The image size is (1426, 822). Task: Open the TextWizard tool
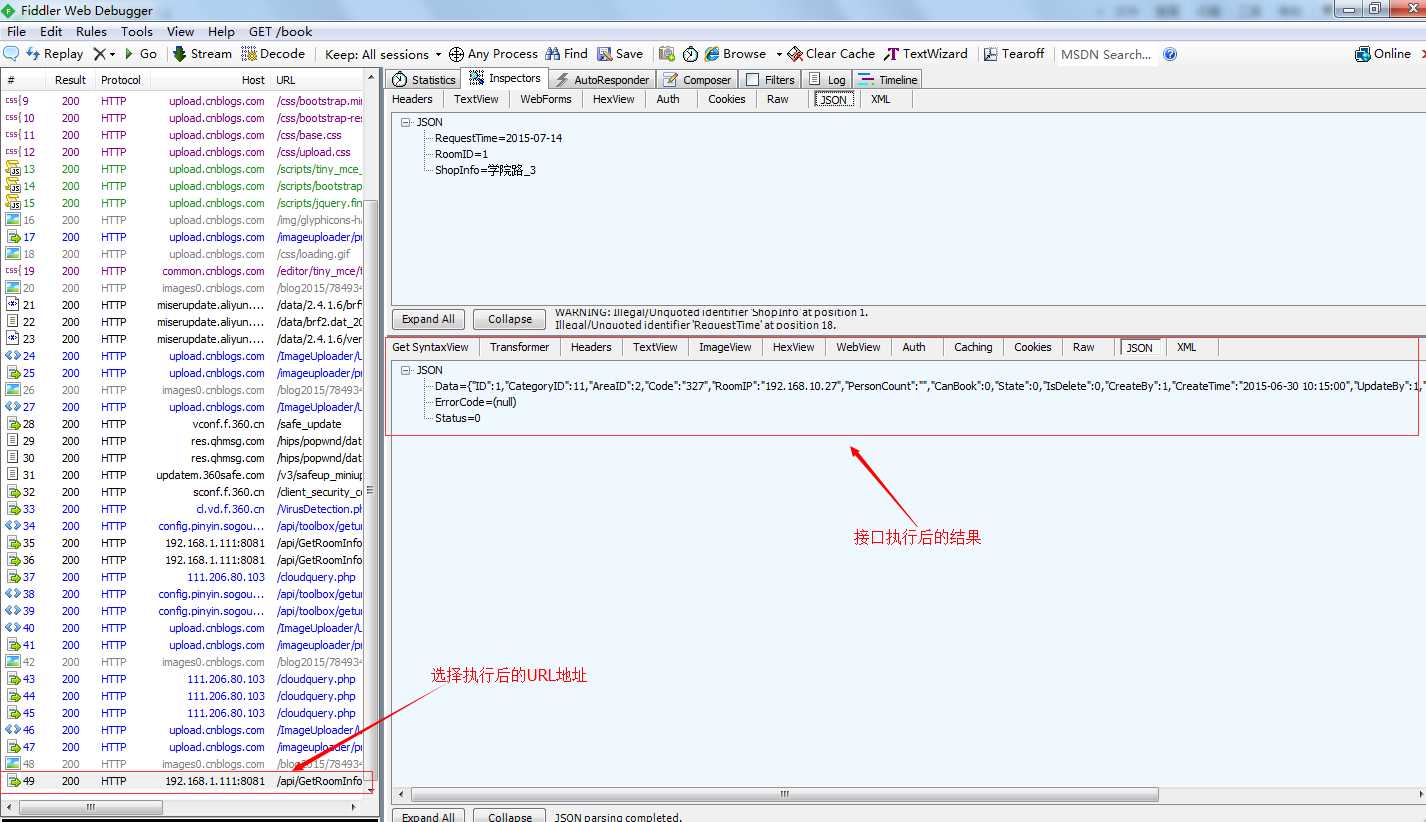click(926, 54)
